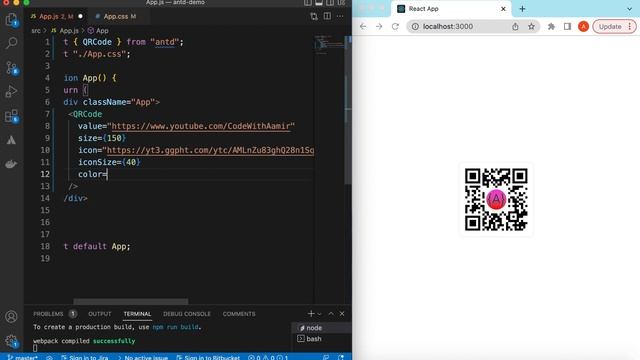Click the share page icon in address bar
This screenshot has height=360, width=640.
pos(515,27)
